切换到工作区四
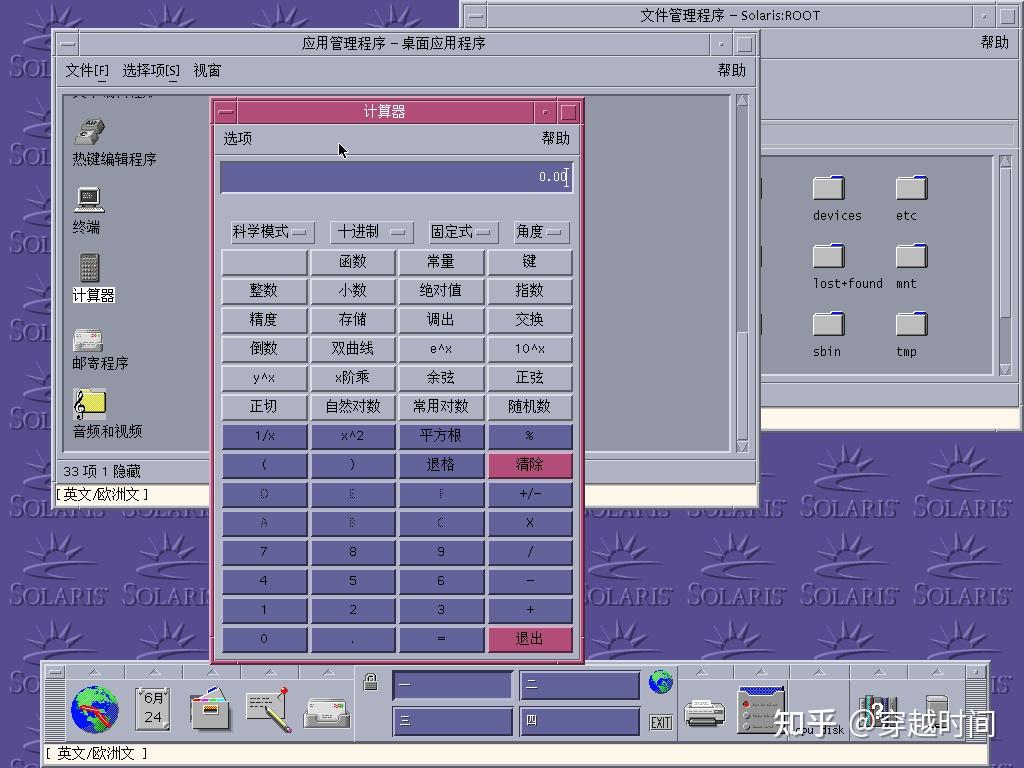Viewport: 1024px width, 768px height. pos(578,720)
